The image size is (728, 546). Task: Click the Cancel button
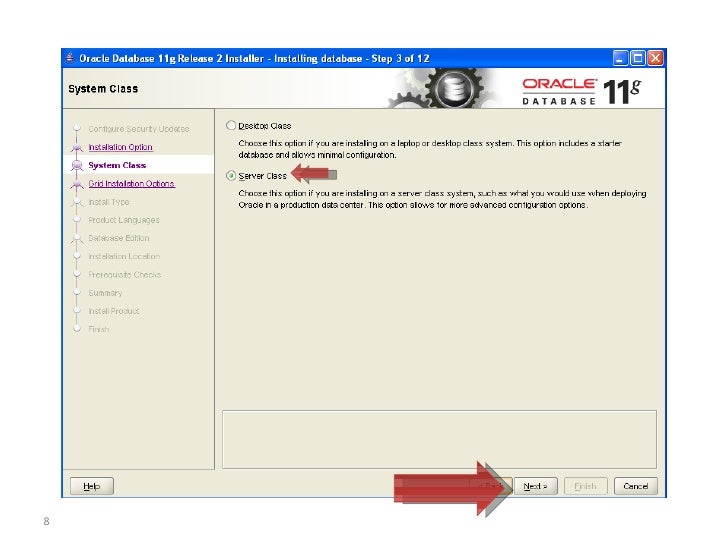(x=636, y=486)
